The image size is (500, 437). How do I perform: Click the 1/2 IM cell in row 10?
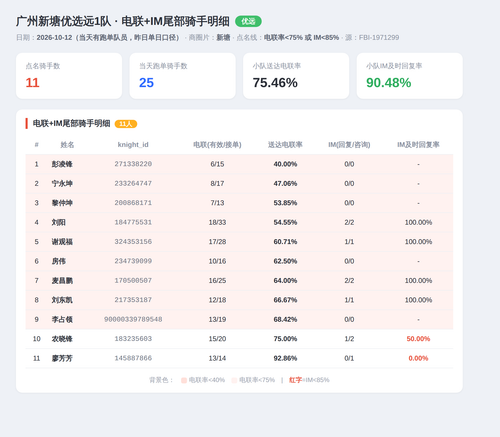pos(349,339)
